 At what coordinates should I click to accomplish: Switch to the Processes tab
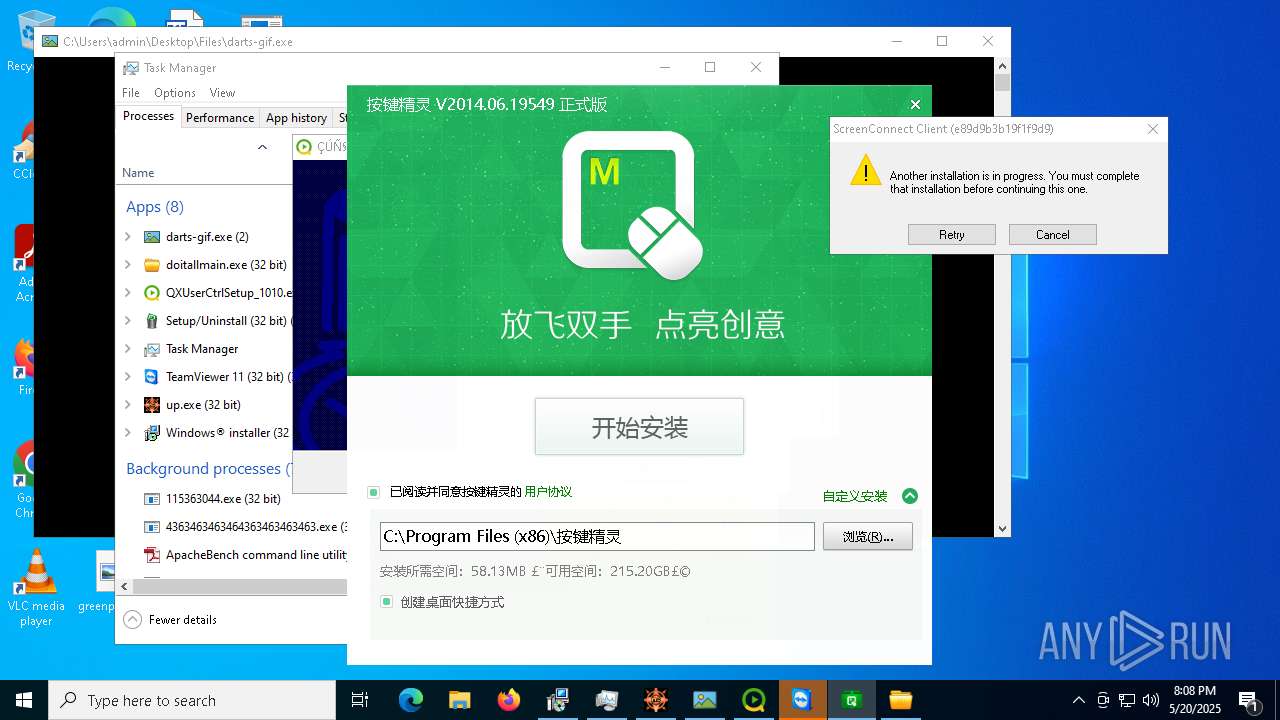pos(148,116)
